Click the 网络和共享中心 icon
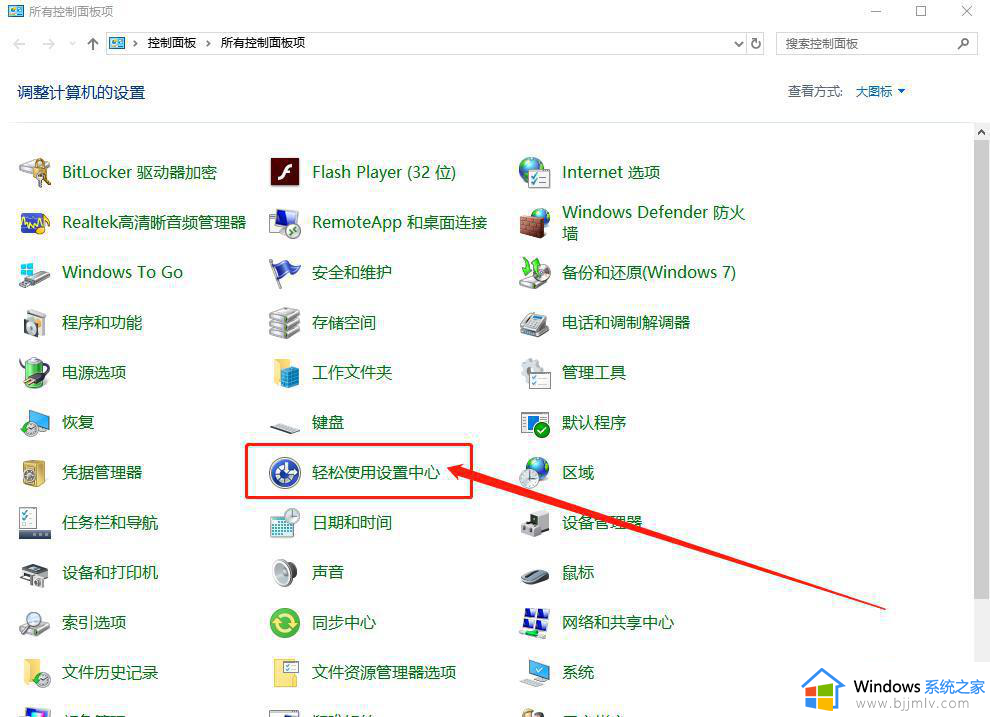 [535, 623]
